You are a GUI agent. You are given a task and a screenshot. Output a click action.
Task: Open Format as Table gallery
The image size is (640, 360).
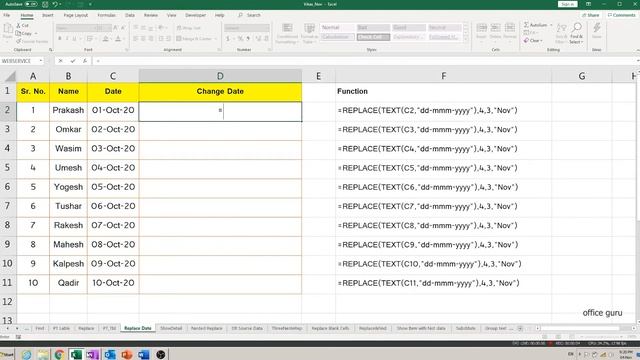pyautogui.click(x=309, y=33)
